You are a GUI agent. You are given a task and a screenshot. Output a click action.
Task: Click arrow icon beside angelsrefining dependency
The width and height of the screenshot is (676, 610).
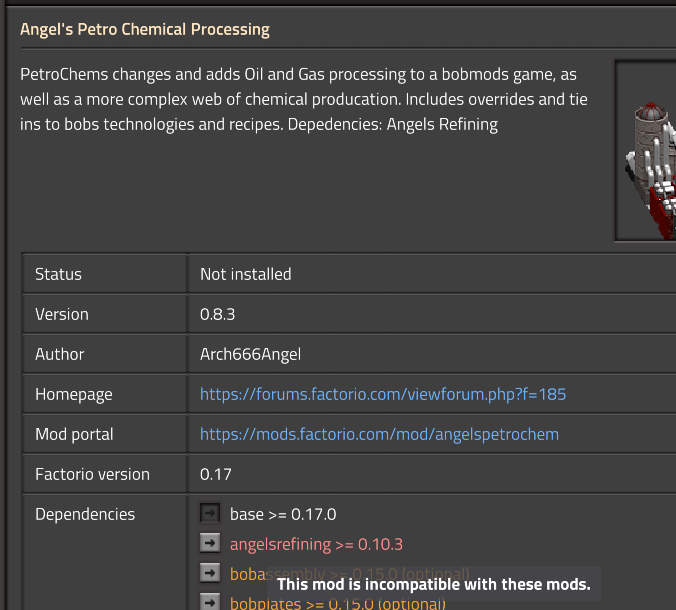210,543
